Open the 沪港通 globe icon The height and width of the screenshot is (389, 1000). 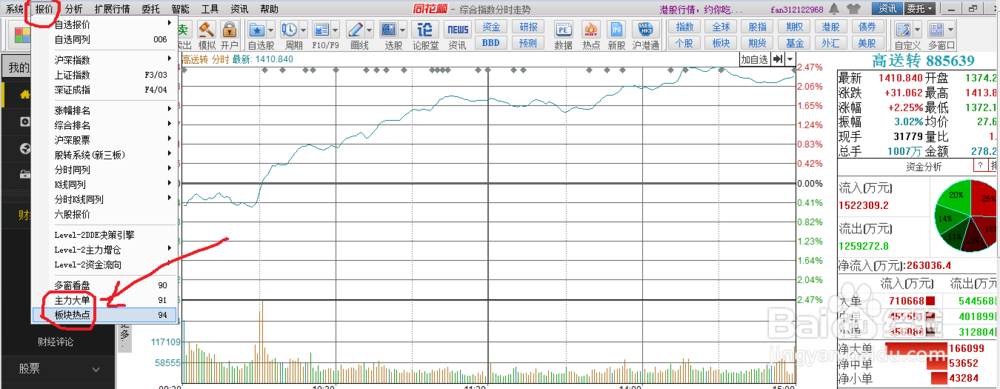645,34
